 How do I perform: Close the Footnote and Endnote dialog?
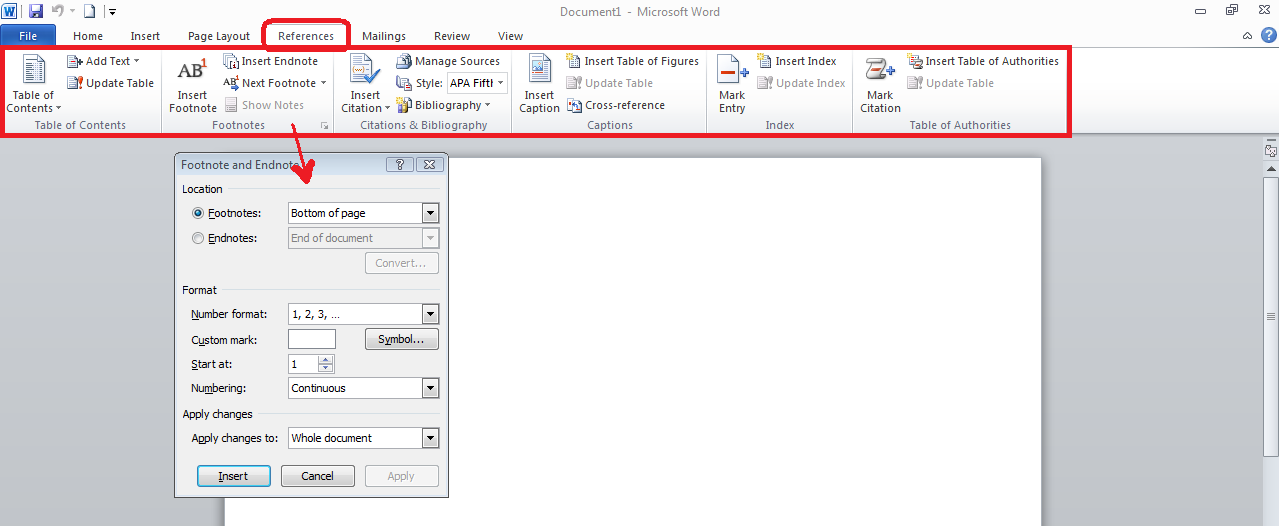pyautogui.click(x=429, y=165)
